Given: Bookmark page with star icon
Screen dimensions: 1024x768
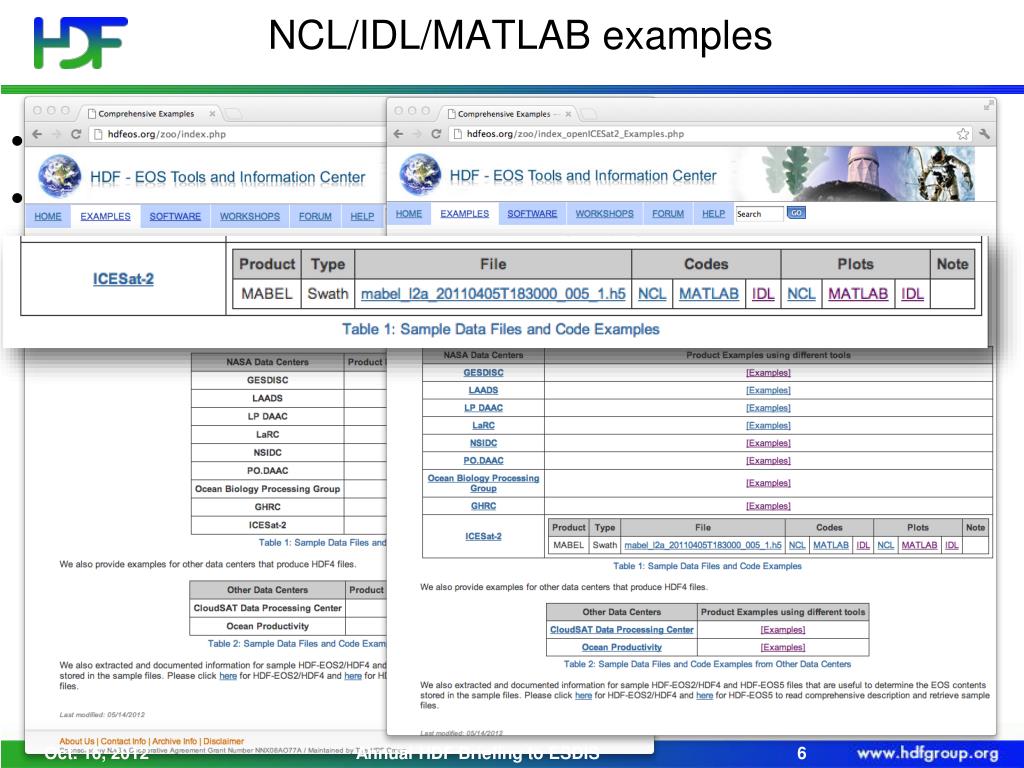Looking at the screenshot, I should click(x=963, y=134).
